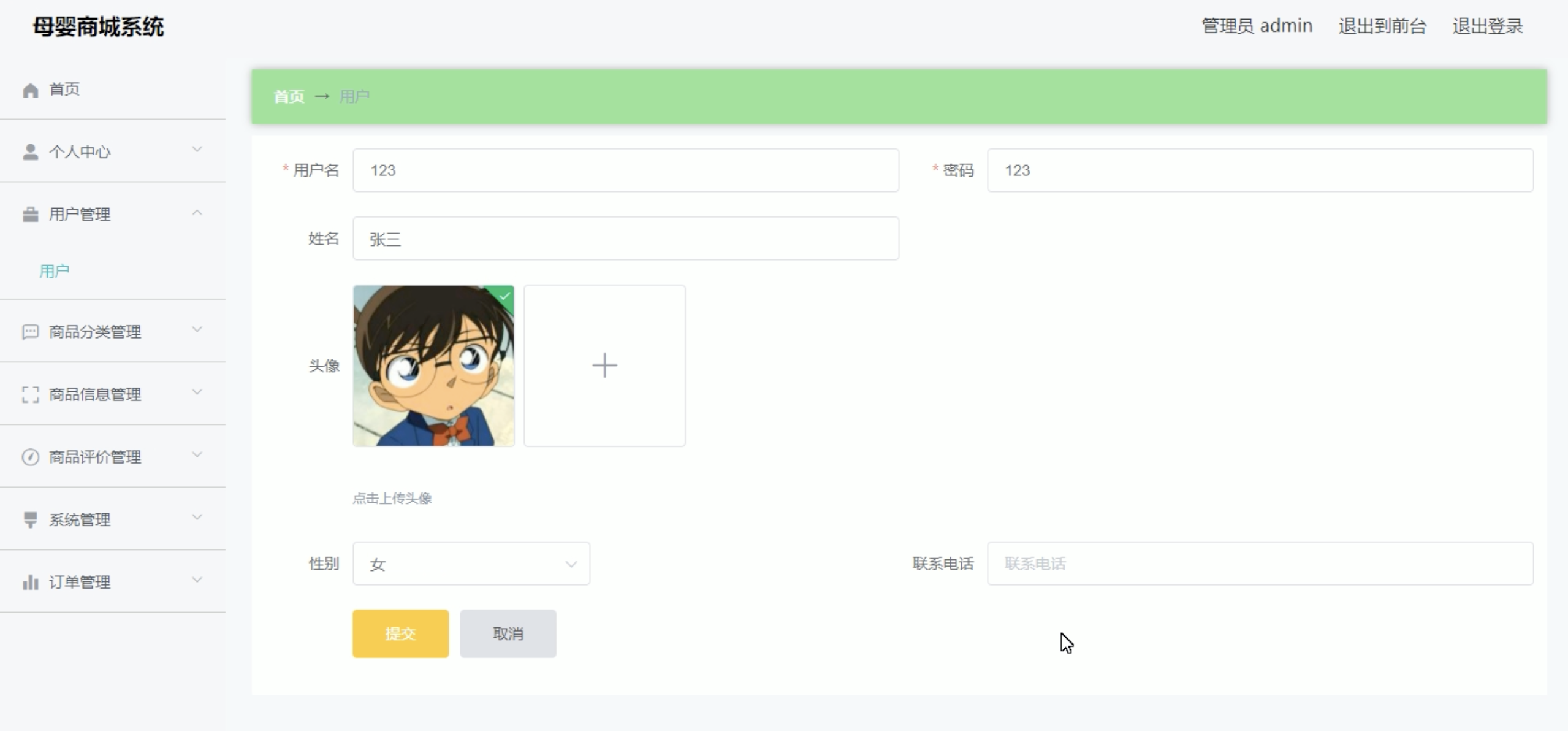Image resolution: width=1568 pixels, height=731 pixels.
Task: Click the yellow 提交 submit button
Action: 400,633
